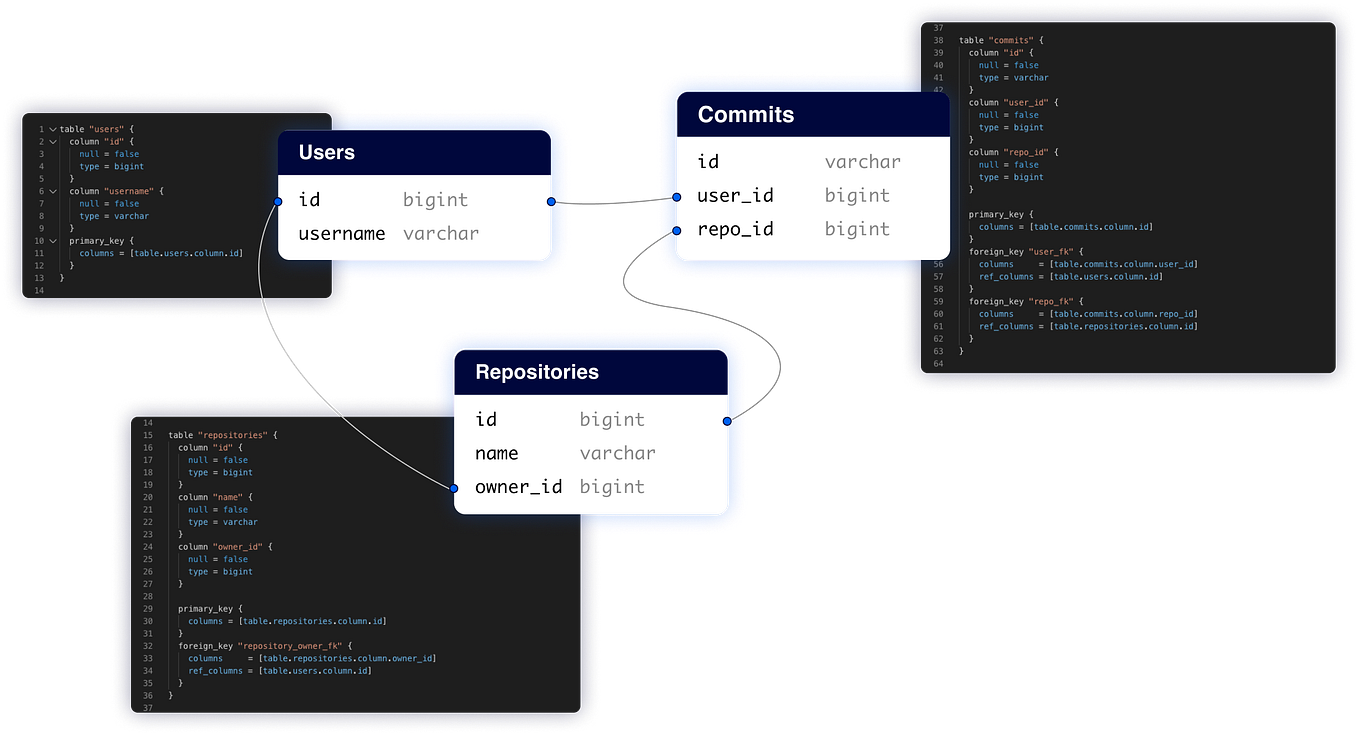Image resolution: width=1358 pixels, height=735 pixels.
Task: Click the connection dot on Users id row
Action: click(551, 201)
